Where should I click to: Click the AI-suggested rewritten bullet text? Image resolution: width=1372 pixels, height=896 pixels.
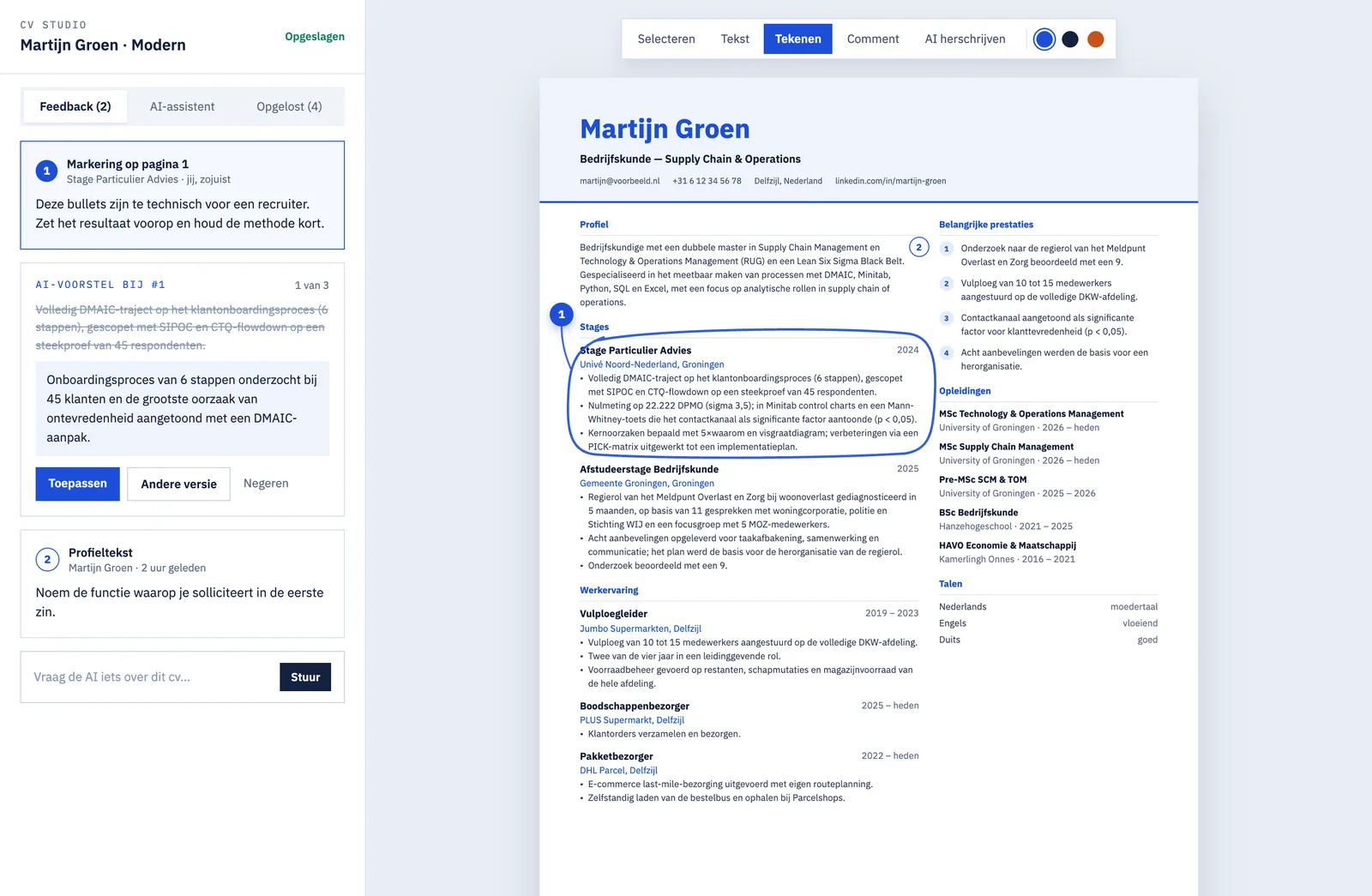click(183, 409)
